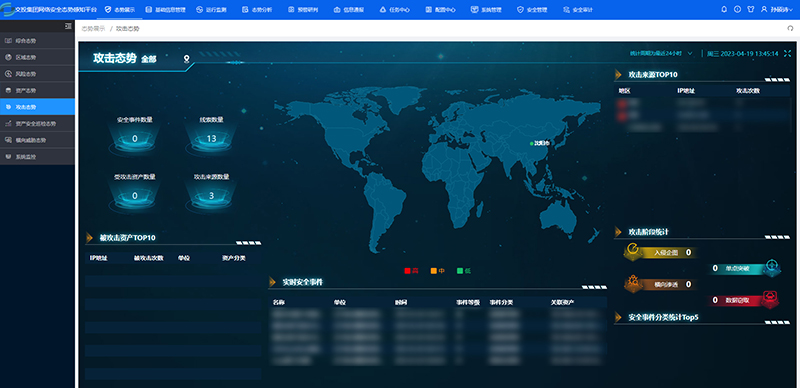Collapse the sidebar with the fold icon
Image resolution: width=800 pixels, height=388 pixels.
(x=68, y=26)
